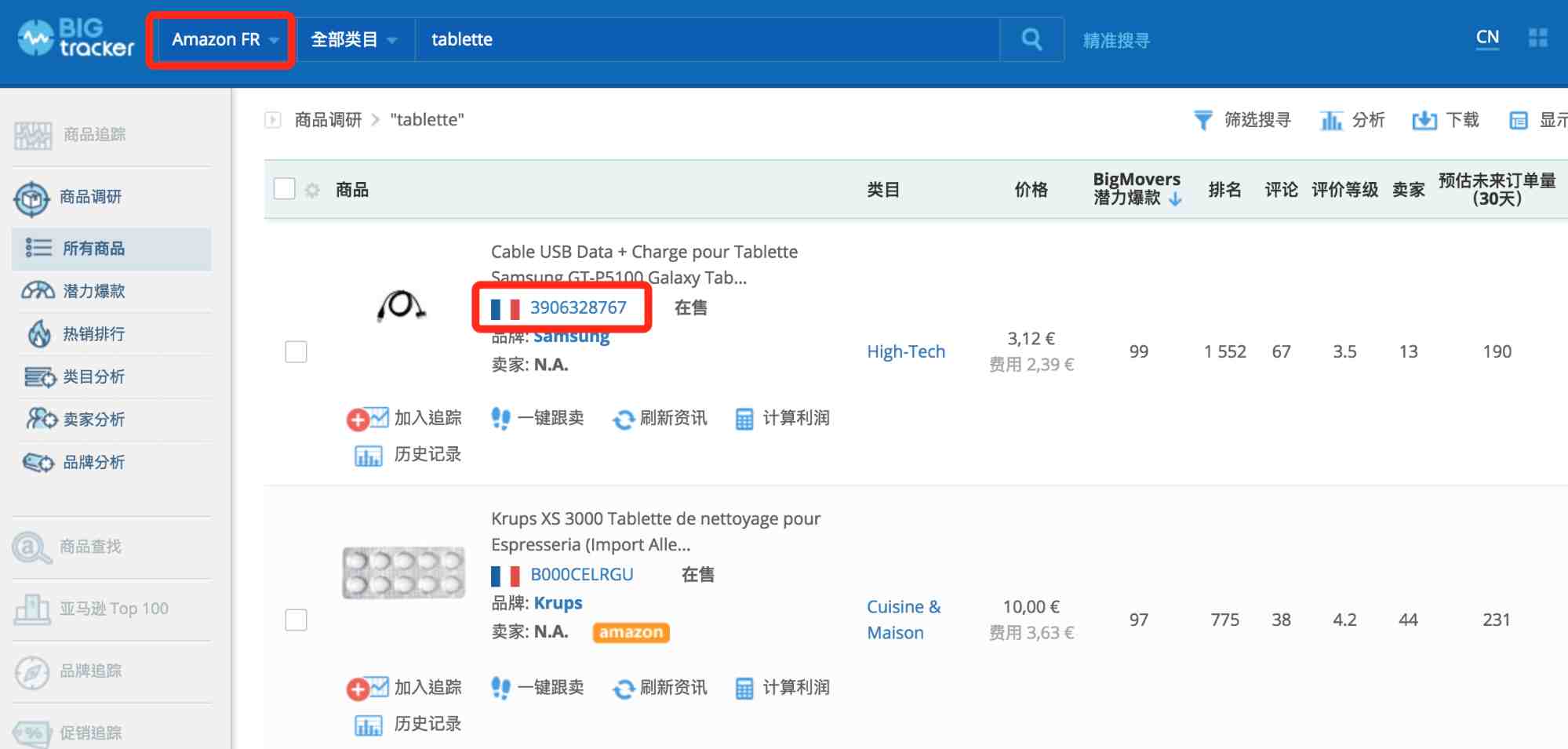Open the High-Tech category link
This screenshot has width=1568, height=749.
click(906, 352)
